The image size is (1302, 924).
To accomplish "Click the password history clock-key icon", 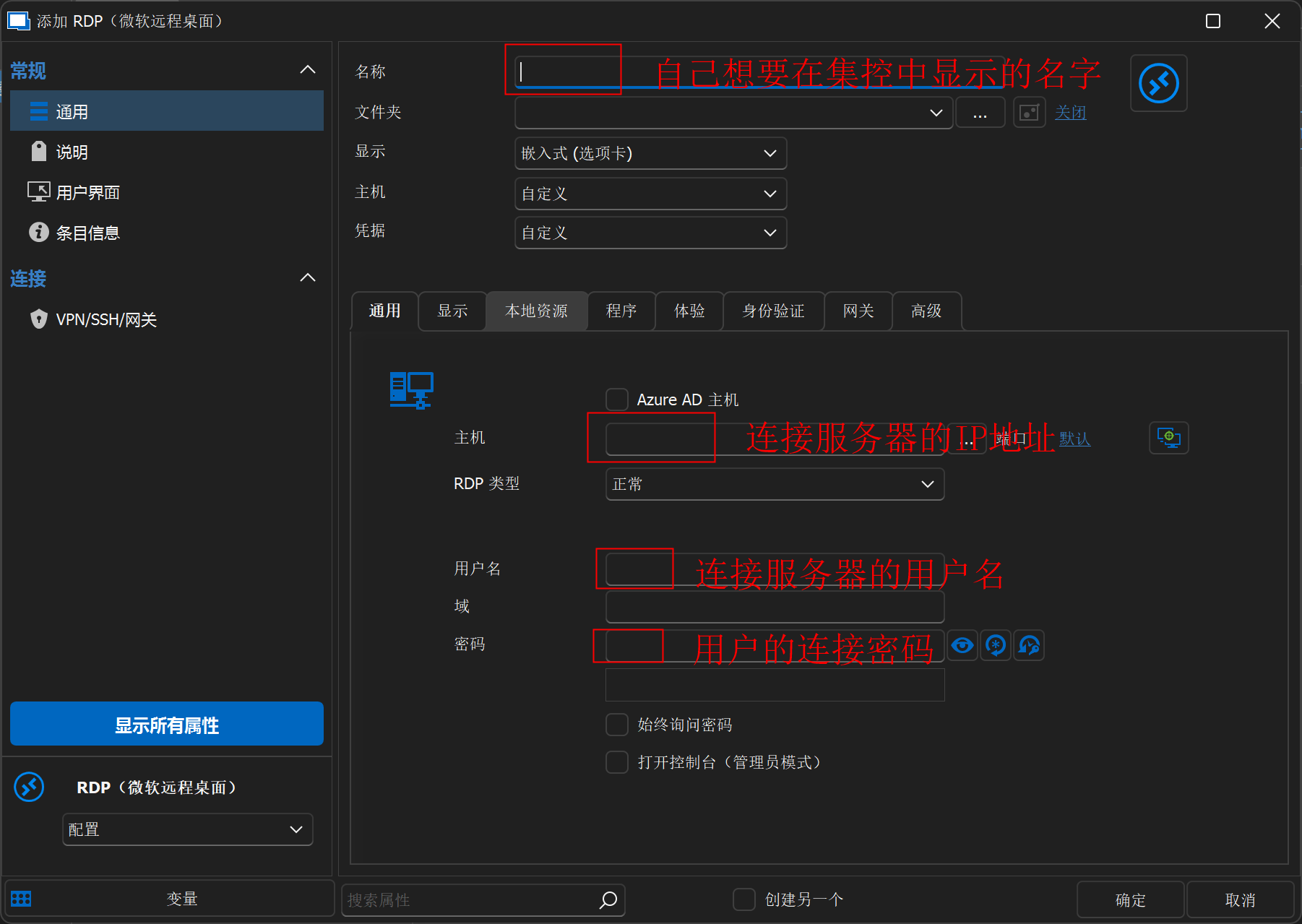I will (1029, 645).
